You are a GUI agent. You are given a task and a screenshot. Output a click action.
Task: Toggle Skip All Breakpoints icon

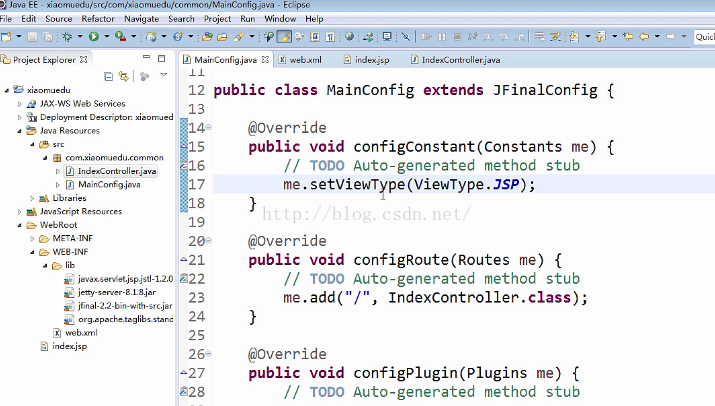coord(405,36)
